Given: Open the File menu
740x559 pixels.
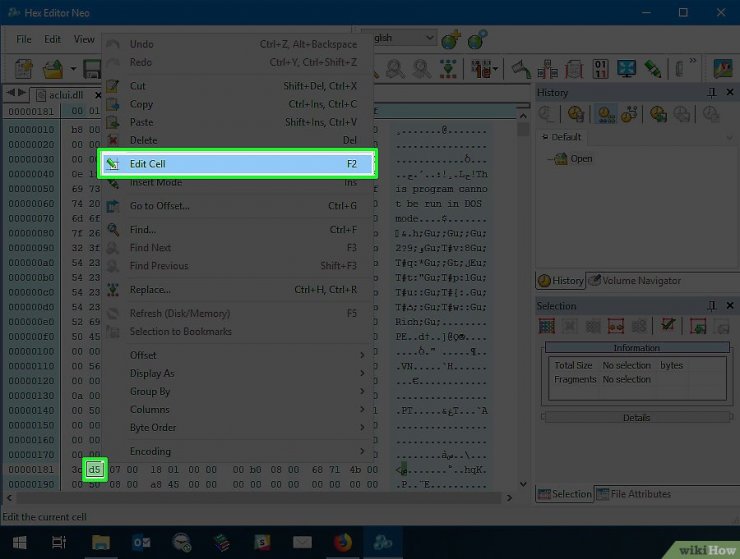Looking at the screenshot, I should click(24, 39).
